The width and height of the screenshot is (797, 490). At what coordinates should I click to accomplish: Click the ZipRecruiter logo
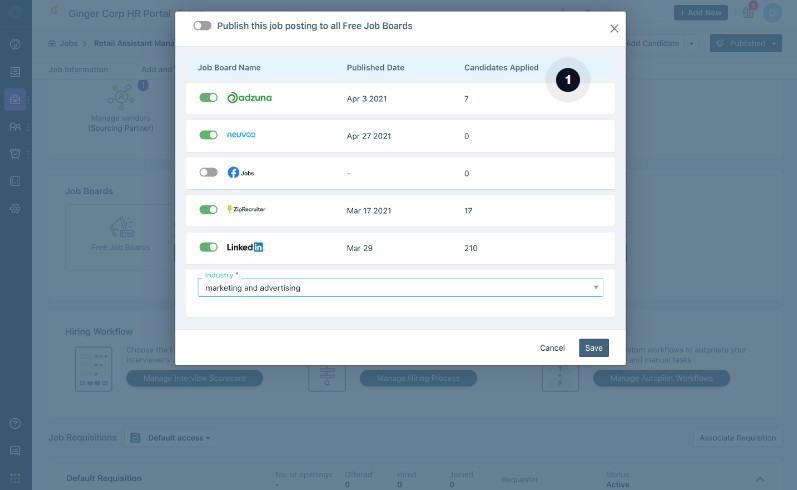pos(246,209)
